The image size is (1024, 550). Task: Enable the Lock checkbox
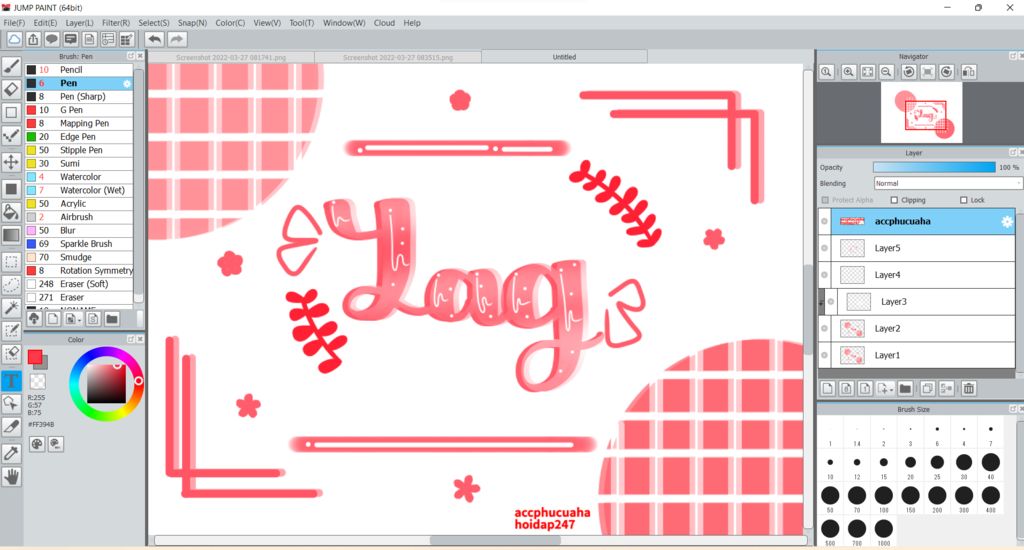963,200
